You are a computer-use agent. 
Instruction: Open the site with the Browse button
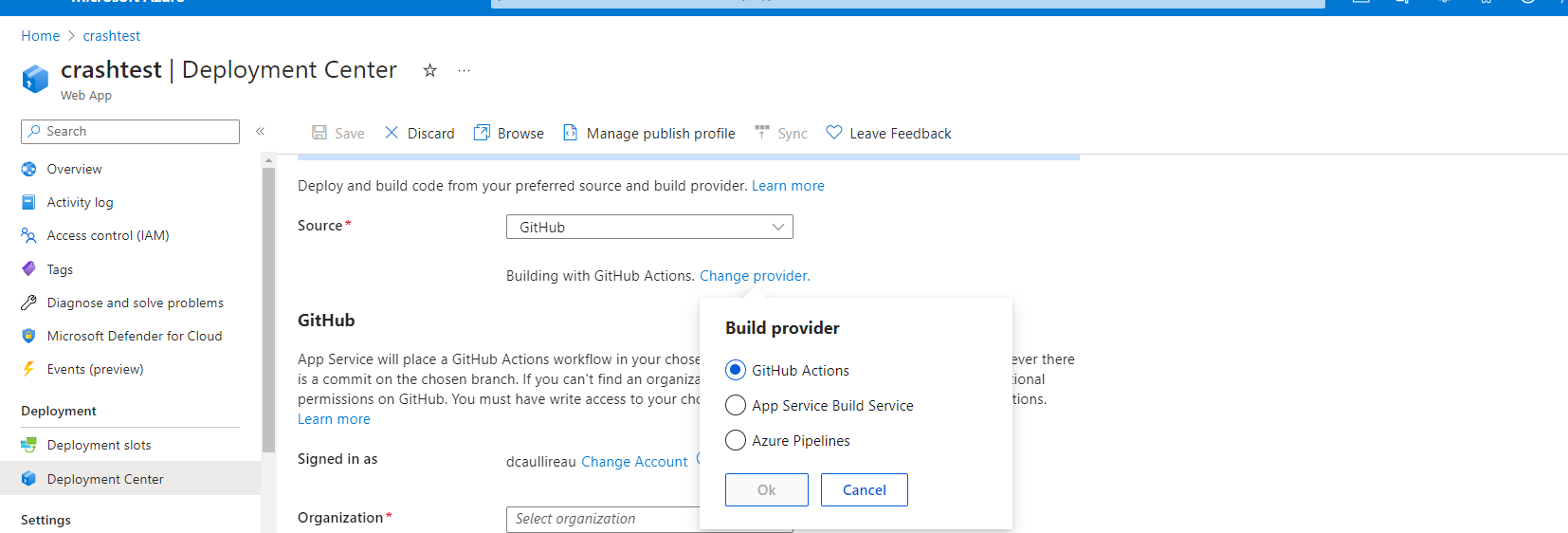pos(509,134)
